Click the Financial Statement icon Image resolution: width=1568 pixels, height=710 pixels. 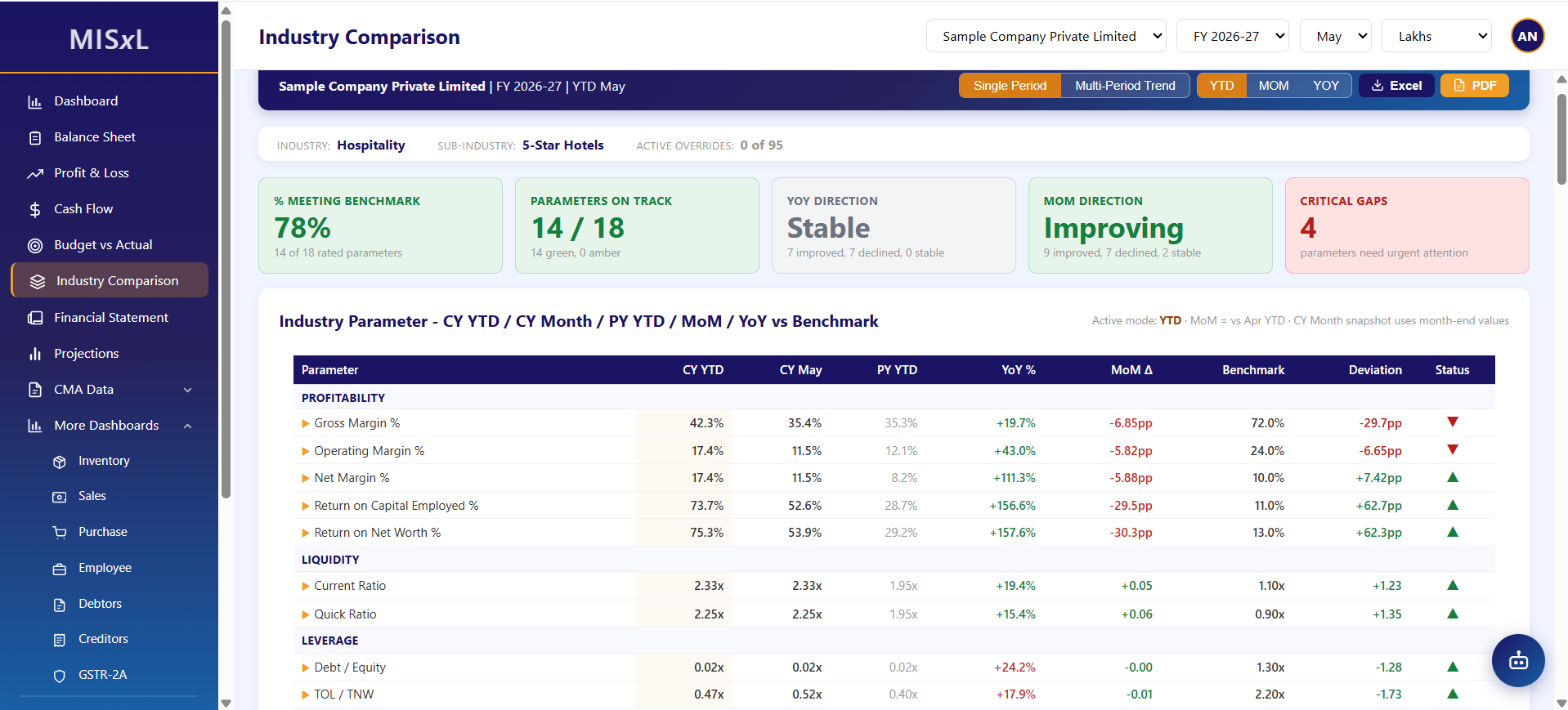coord(34,318)
